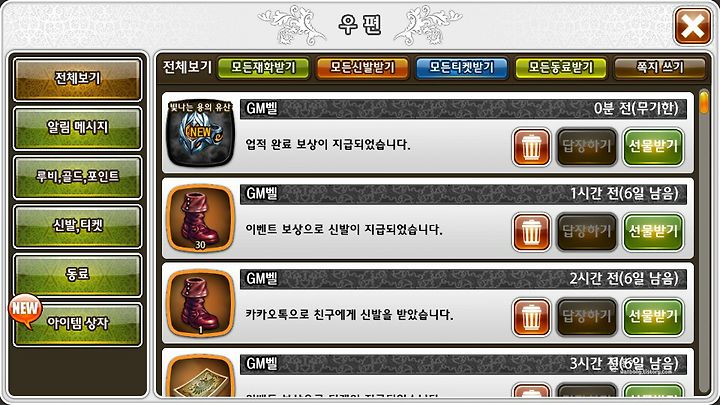Select the shining dragon relic item icon
Viewport: 720px width, 405px height.
tap(201, 133)
